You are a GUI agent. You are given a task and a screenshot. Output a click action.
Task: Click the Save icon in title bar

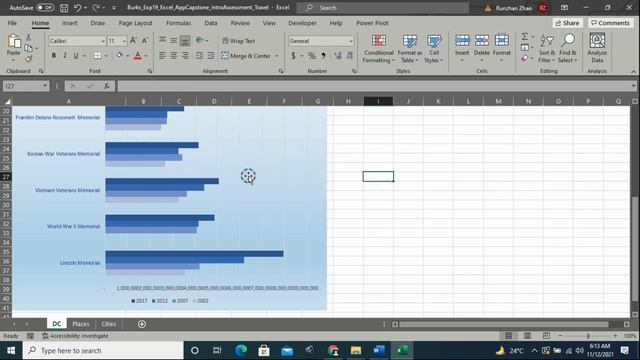64,7
